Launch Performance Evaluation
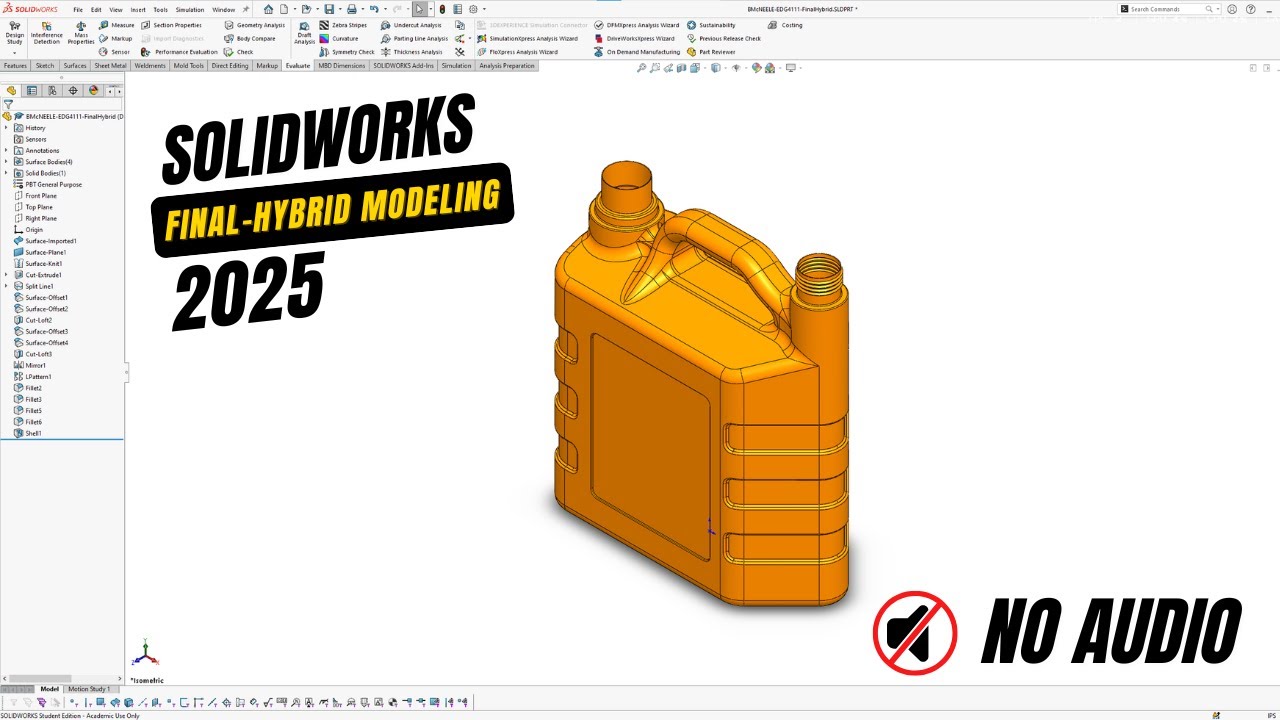 [x=179, y=52]
